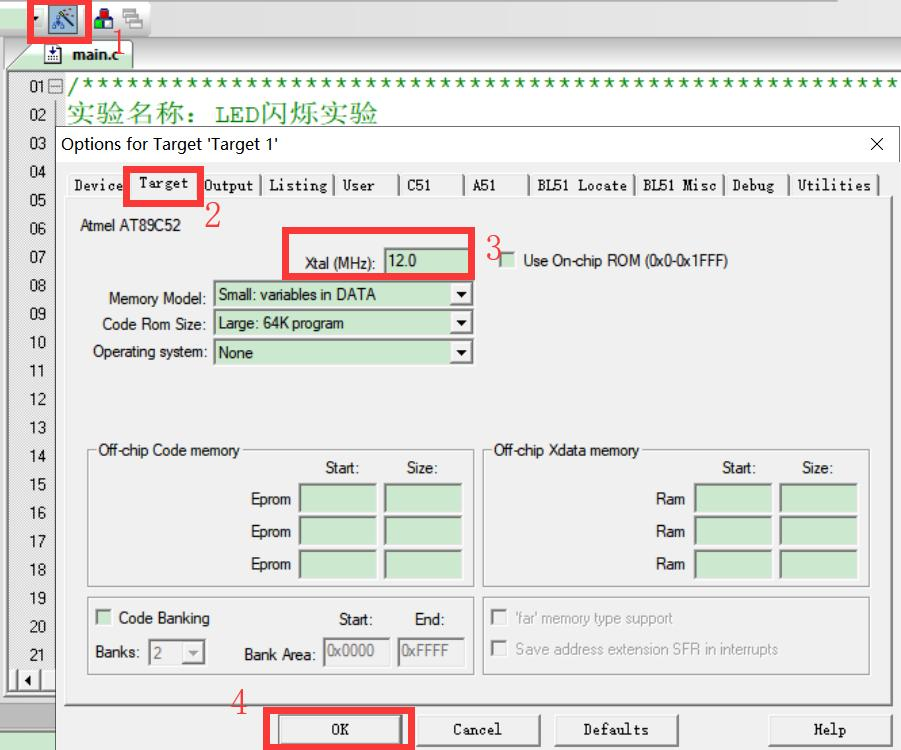The width and height of the screenshot is (901, 750).
Task: Click the main.c file icon
Action: (x=53, y=54)
